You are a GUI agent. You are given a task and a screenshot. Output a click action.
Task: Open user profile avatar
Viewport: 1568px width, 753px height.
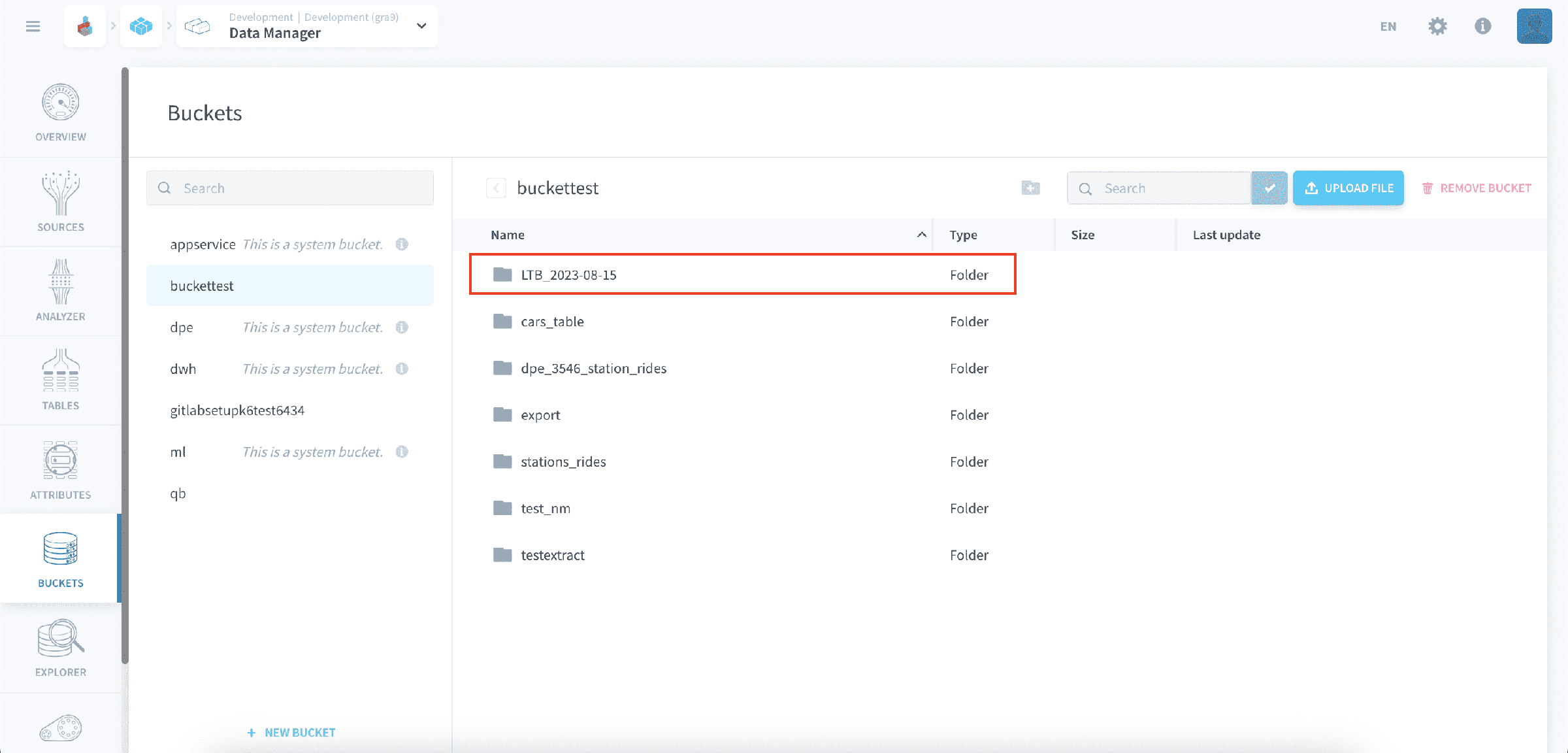1534,26
